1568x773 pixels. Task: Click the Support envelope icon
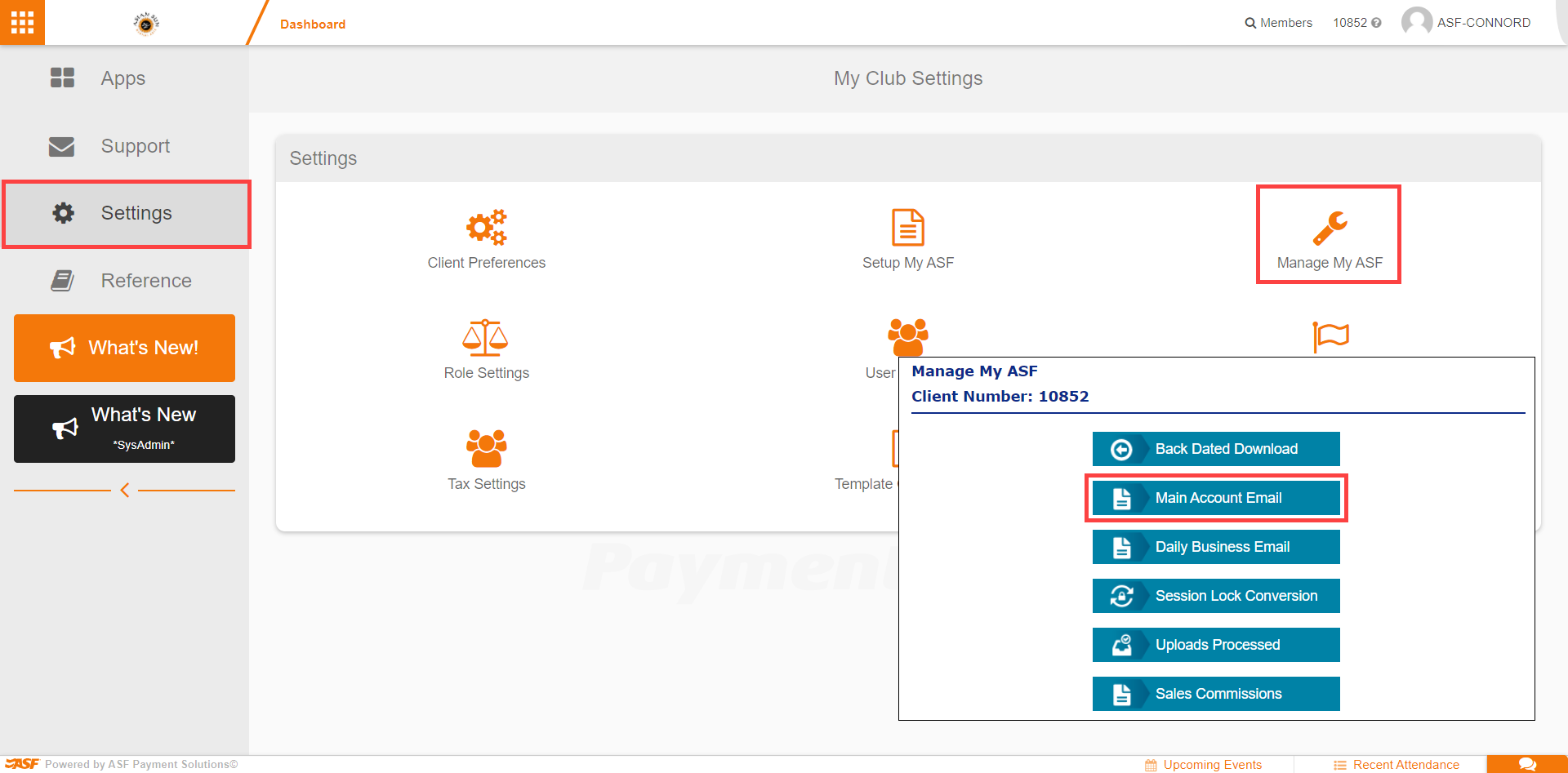point(61,146)
